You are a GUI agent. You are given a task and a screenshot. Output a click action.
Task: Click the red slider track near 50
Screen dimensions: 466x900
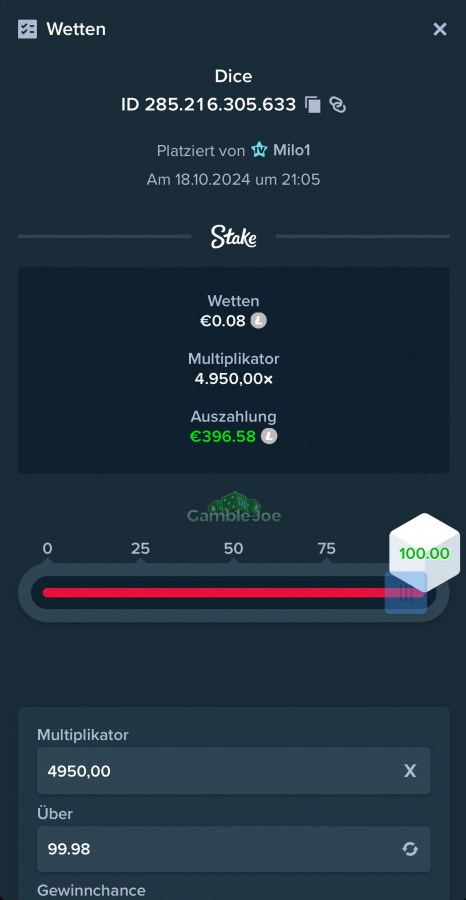pyautogui.click(x=234, y=593)
